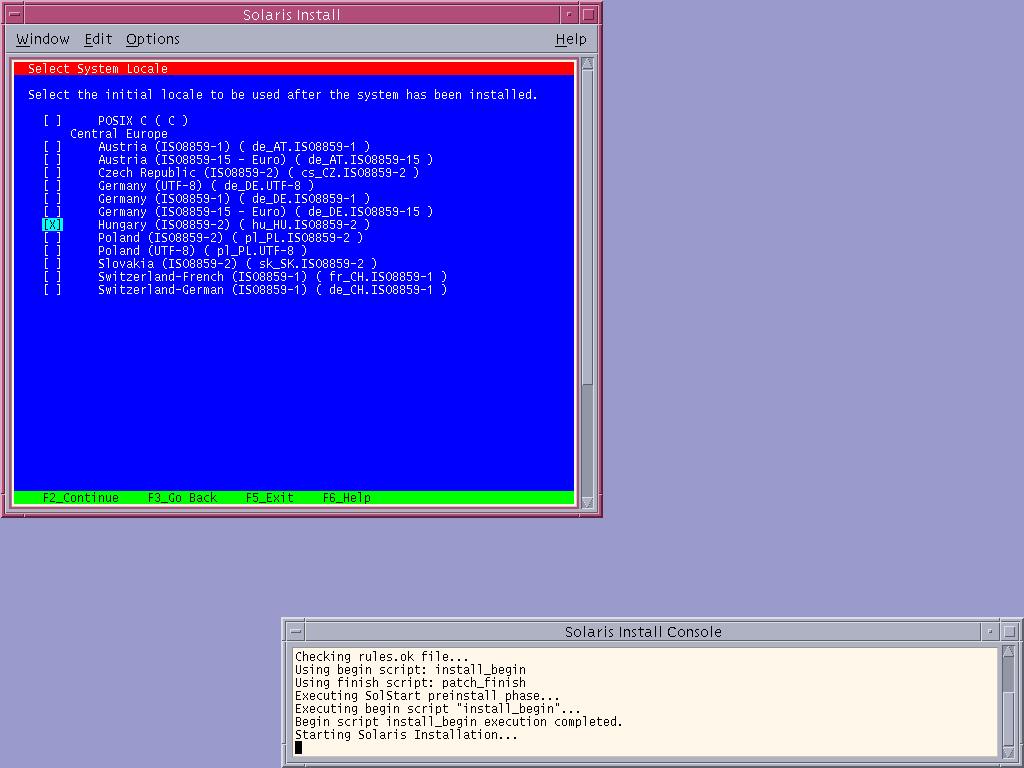Open the Window menu
1024x768 pixels.
(x=42, y=39)
